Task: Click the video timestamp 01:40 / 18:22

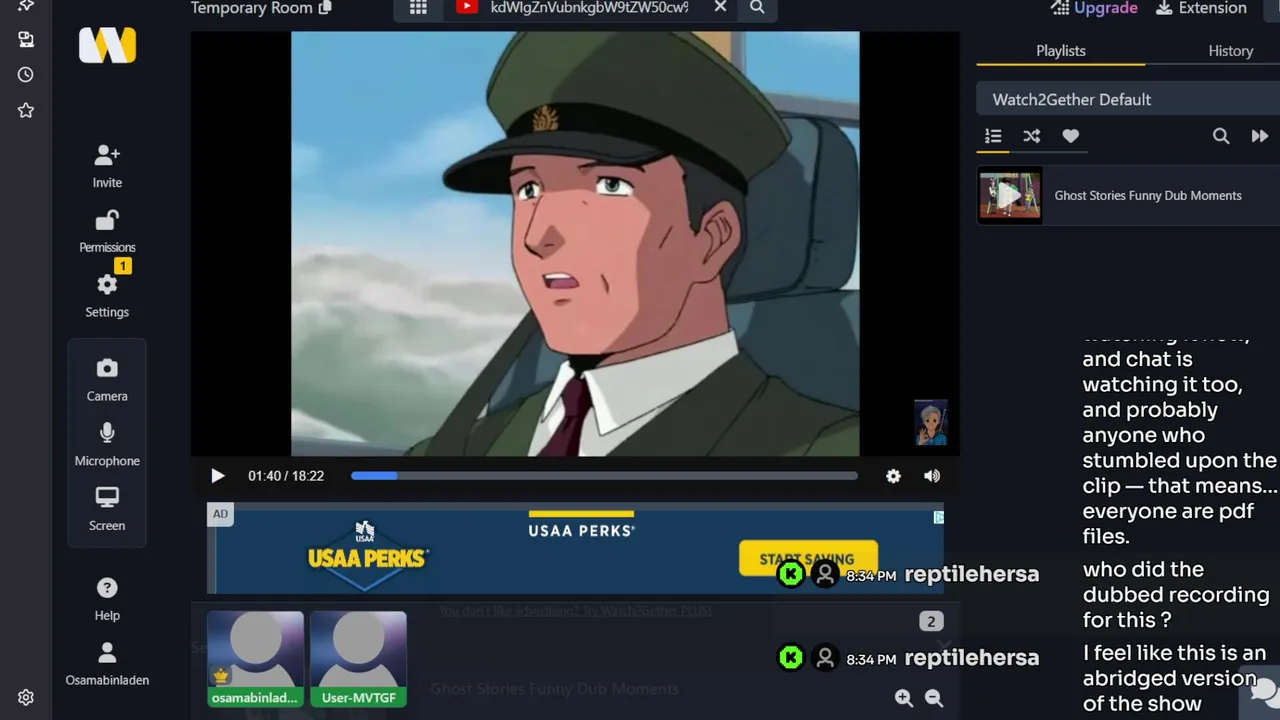Action: (286, 476)
